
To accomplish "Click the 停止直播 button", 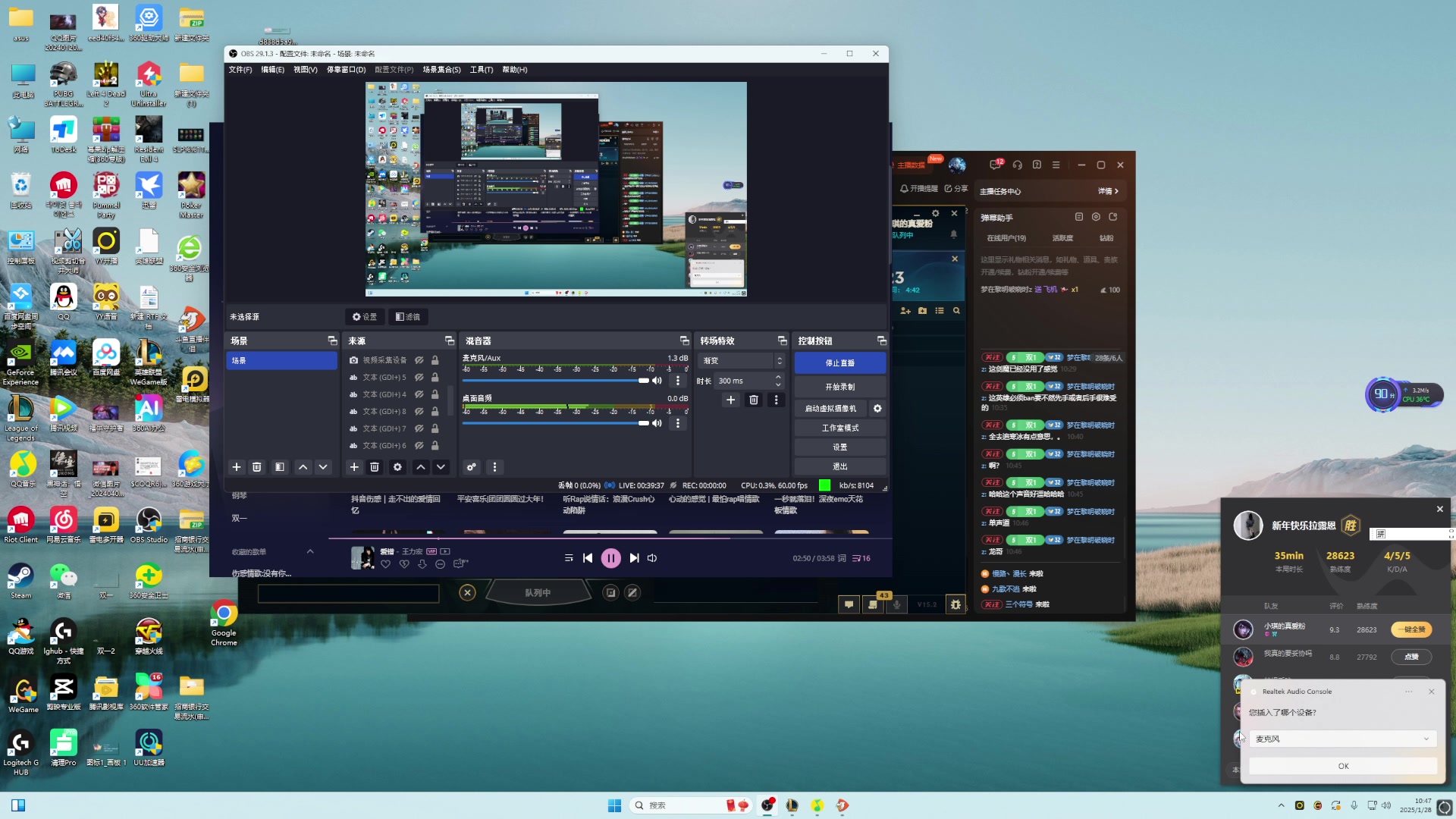I will coord(839,363).
